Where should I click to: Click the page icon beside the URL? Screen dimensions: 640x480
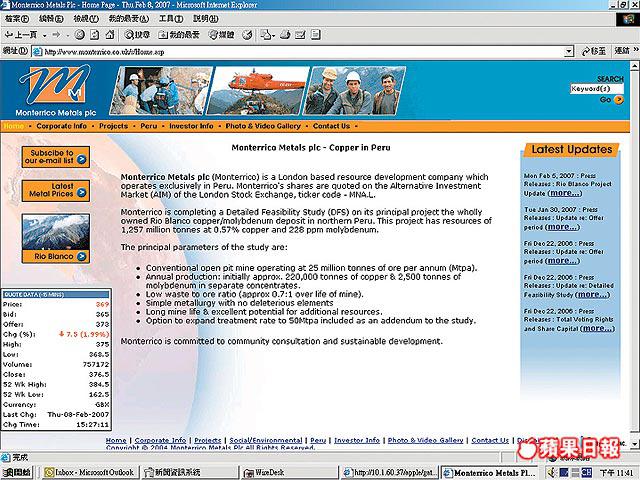coord(38,52)
